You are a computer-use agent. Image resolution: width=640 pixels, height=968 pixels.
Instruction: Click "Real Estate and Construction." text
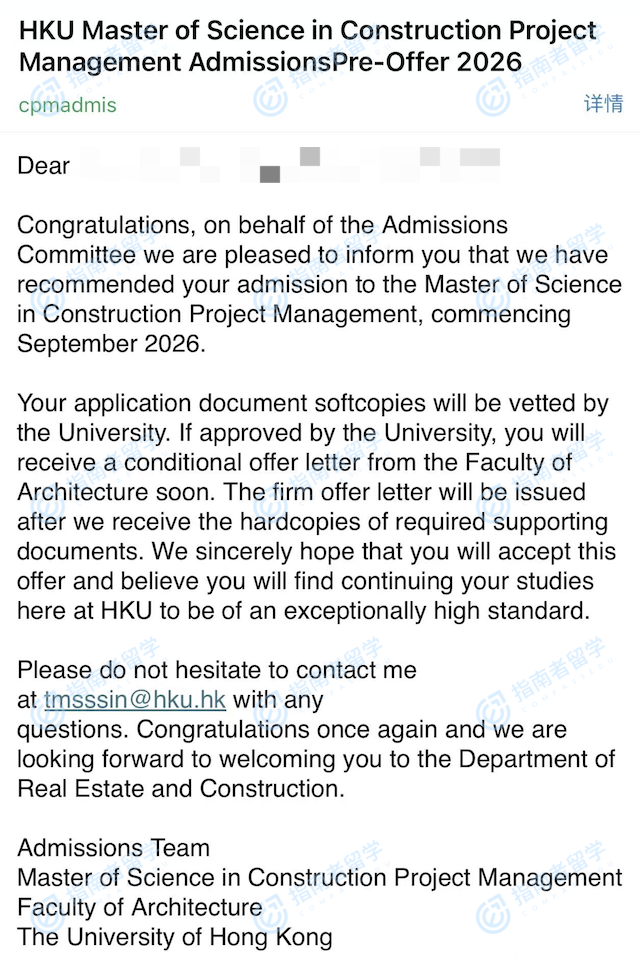180,788
